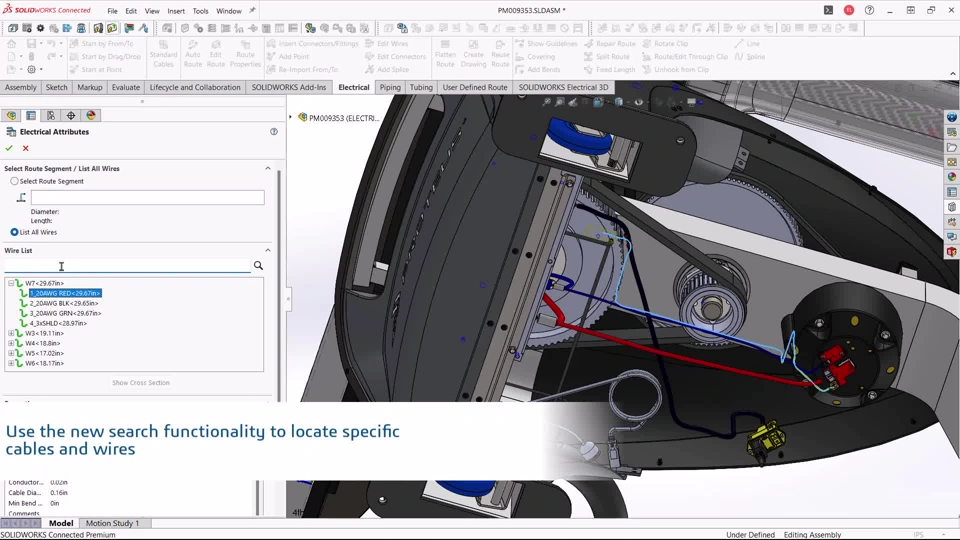Open the Motion Study 1 tab
The height and width of the screenshot is (540, 960).
click(113, 523)
